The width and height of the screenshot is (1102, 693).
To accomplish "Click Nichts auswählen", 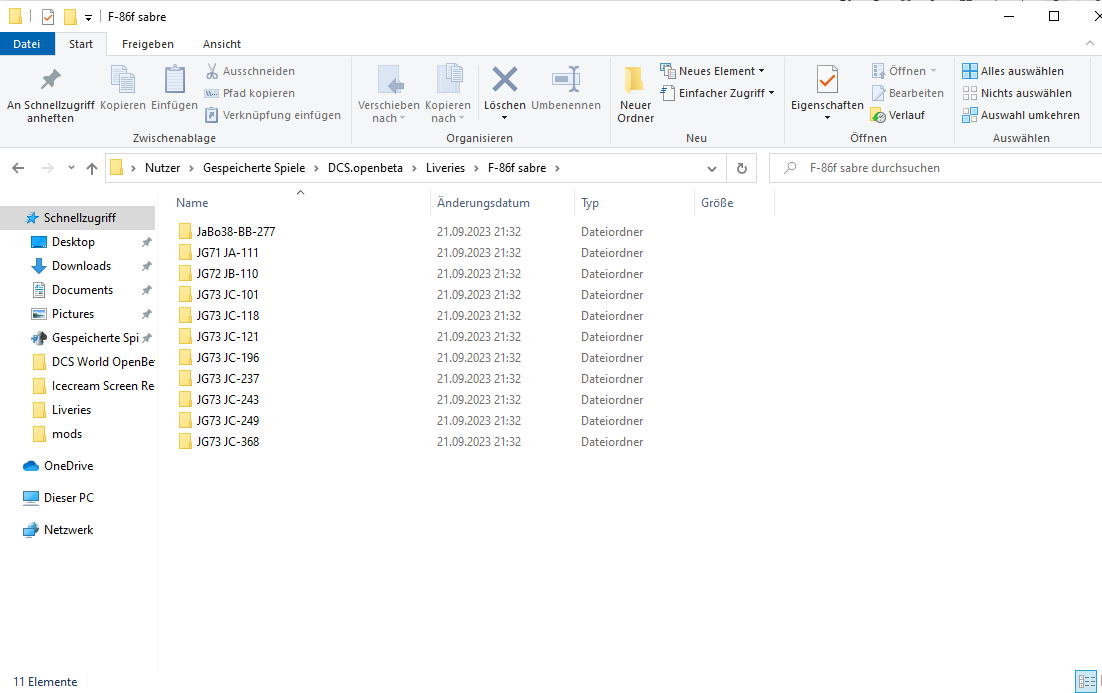I will pyautogui.click(x=1017, y=93).
